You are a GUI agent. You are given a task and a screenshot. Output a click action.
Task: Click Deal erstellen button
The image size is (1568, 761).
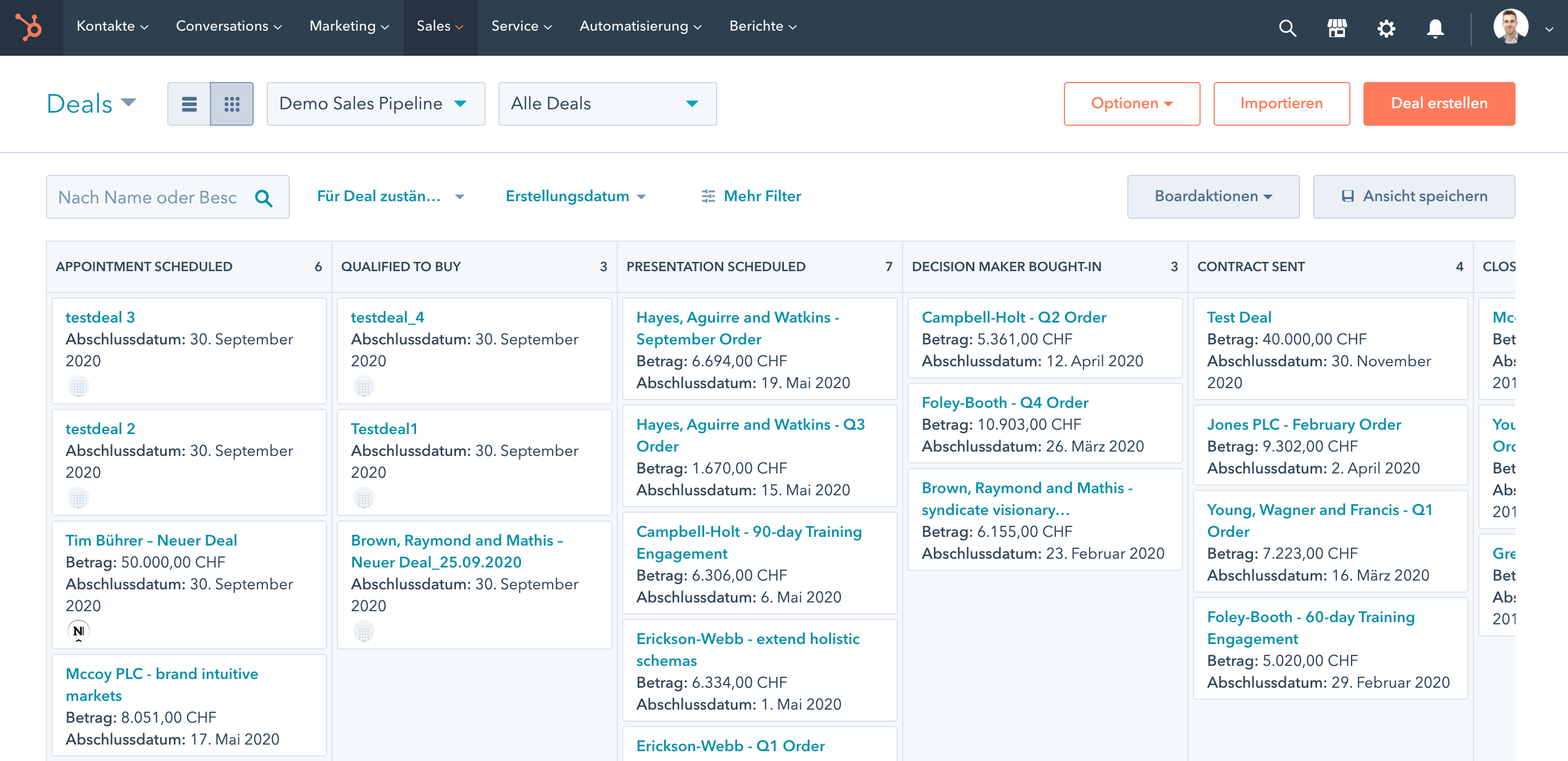click(x=1439, y=104)
